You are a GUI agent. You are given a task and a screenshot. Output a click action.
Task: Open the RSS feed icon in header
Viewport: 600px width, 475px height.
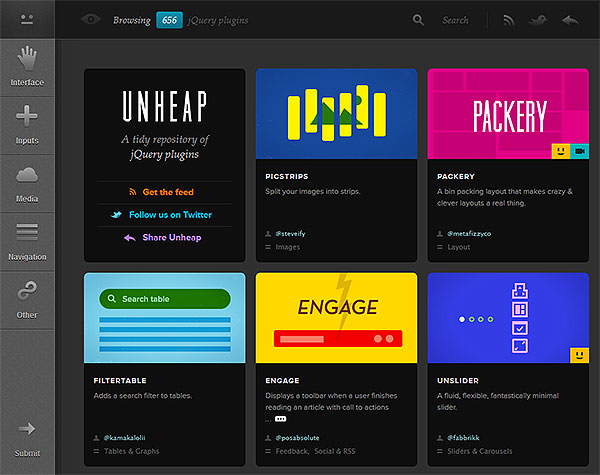509,19
